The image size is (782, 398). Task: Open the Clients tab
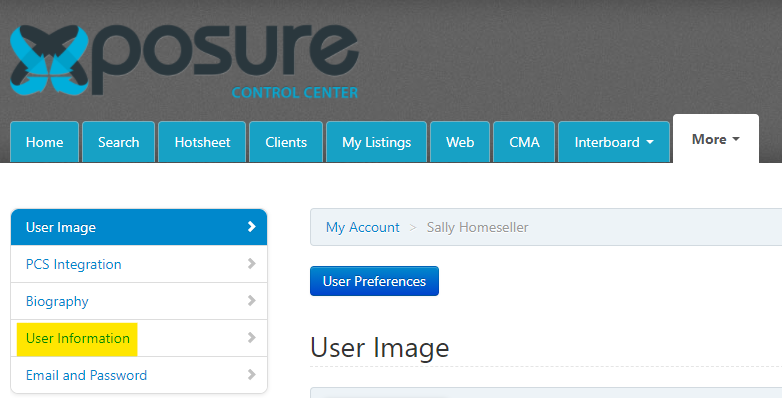coord(286,142)
